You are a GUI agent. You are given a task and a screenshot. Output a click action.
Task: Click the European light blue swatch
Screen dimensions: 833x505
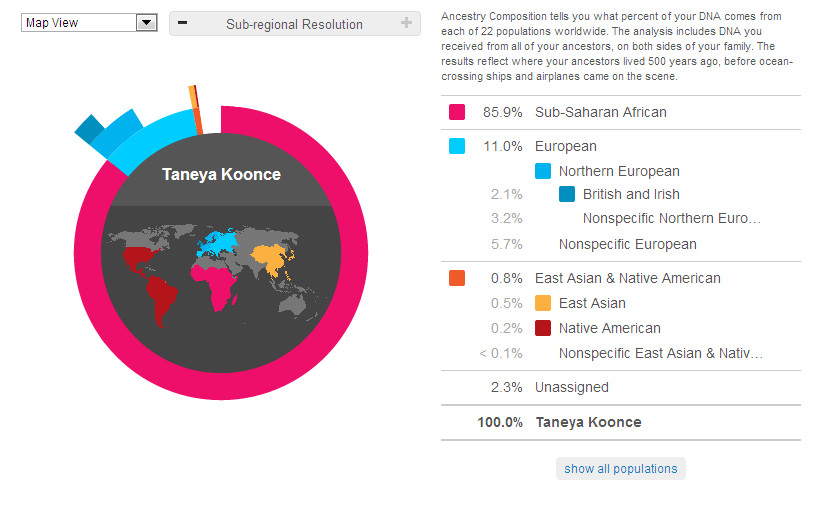pos(457,146)
